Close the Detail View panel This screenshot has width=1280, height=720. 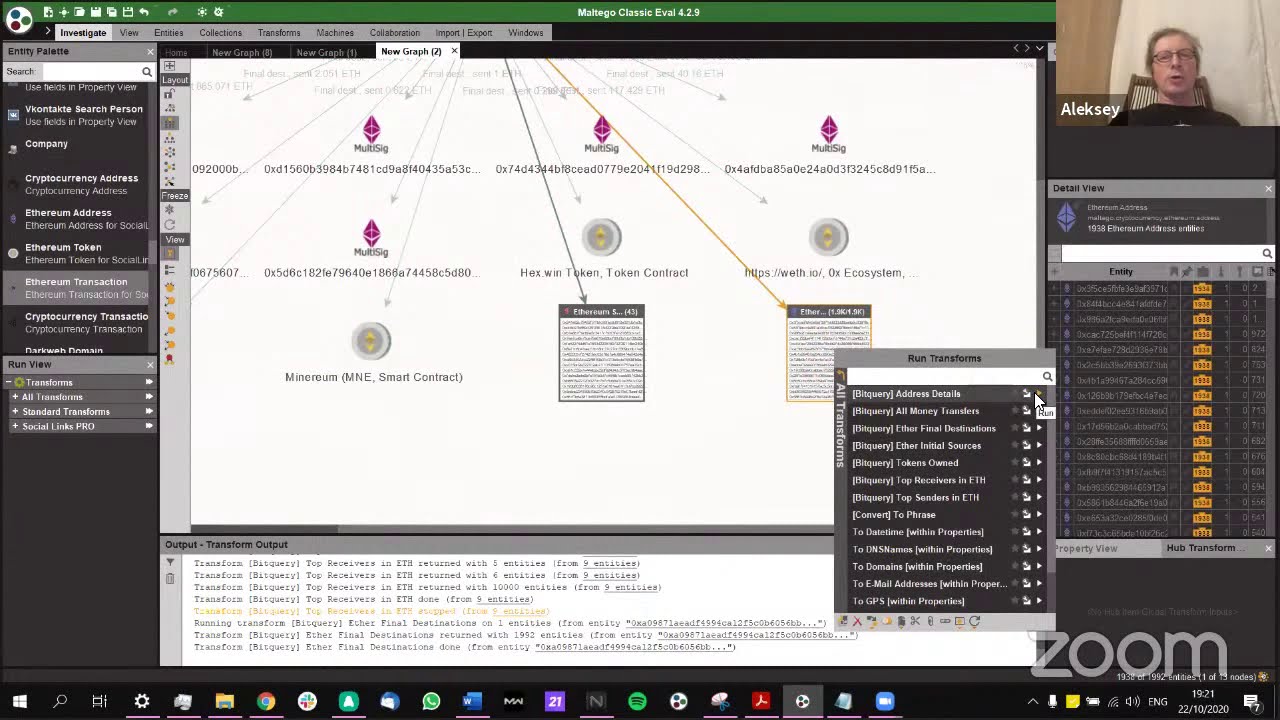[x=1268, y=188]
